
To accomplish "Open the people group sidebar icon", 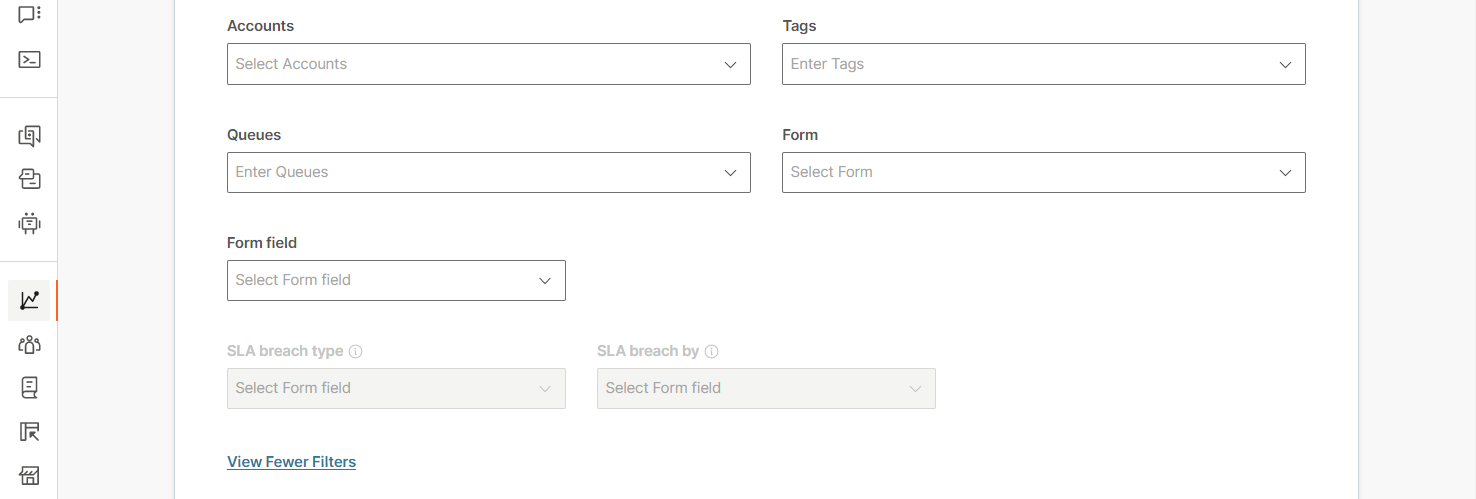I will tap(29, 345).
